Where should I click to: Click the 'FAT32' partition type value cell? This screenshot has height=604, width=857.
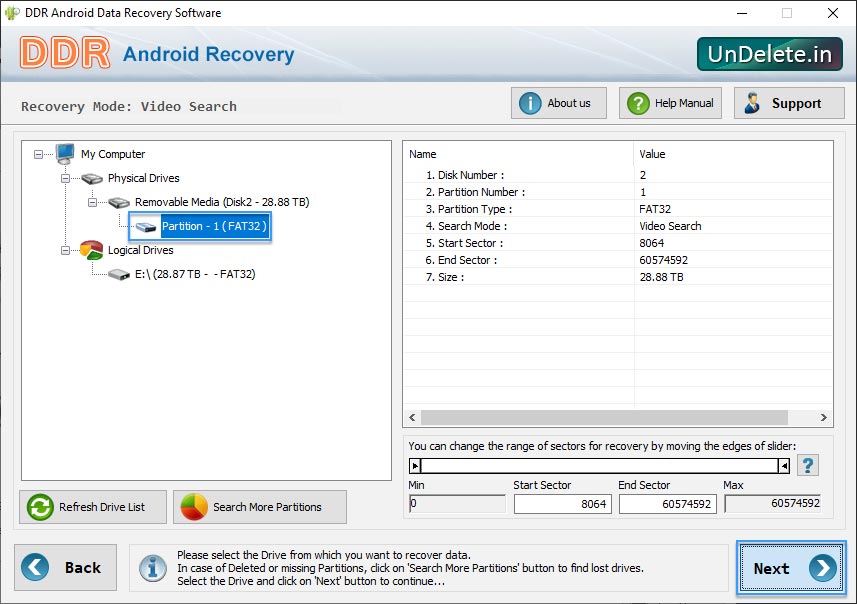(x=655, y=209)
